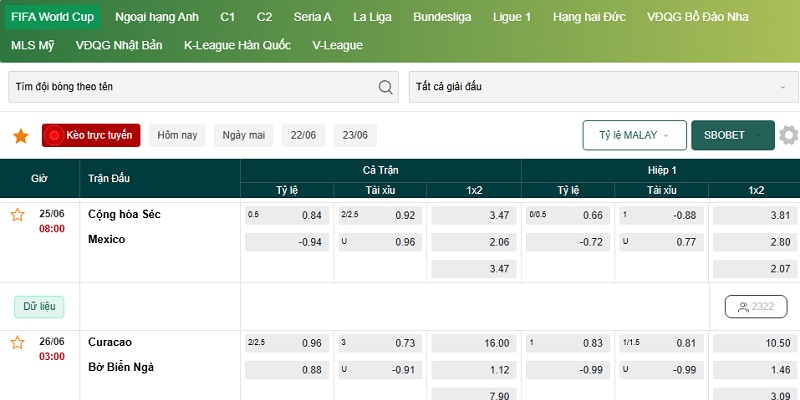The image size is (800, 400).
Task: Select first-half handicap odds -0.72
Action: (x=568, y=242)
